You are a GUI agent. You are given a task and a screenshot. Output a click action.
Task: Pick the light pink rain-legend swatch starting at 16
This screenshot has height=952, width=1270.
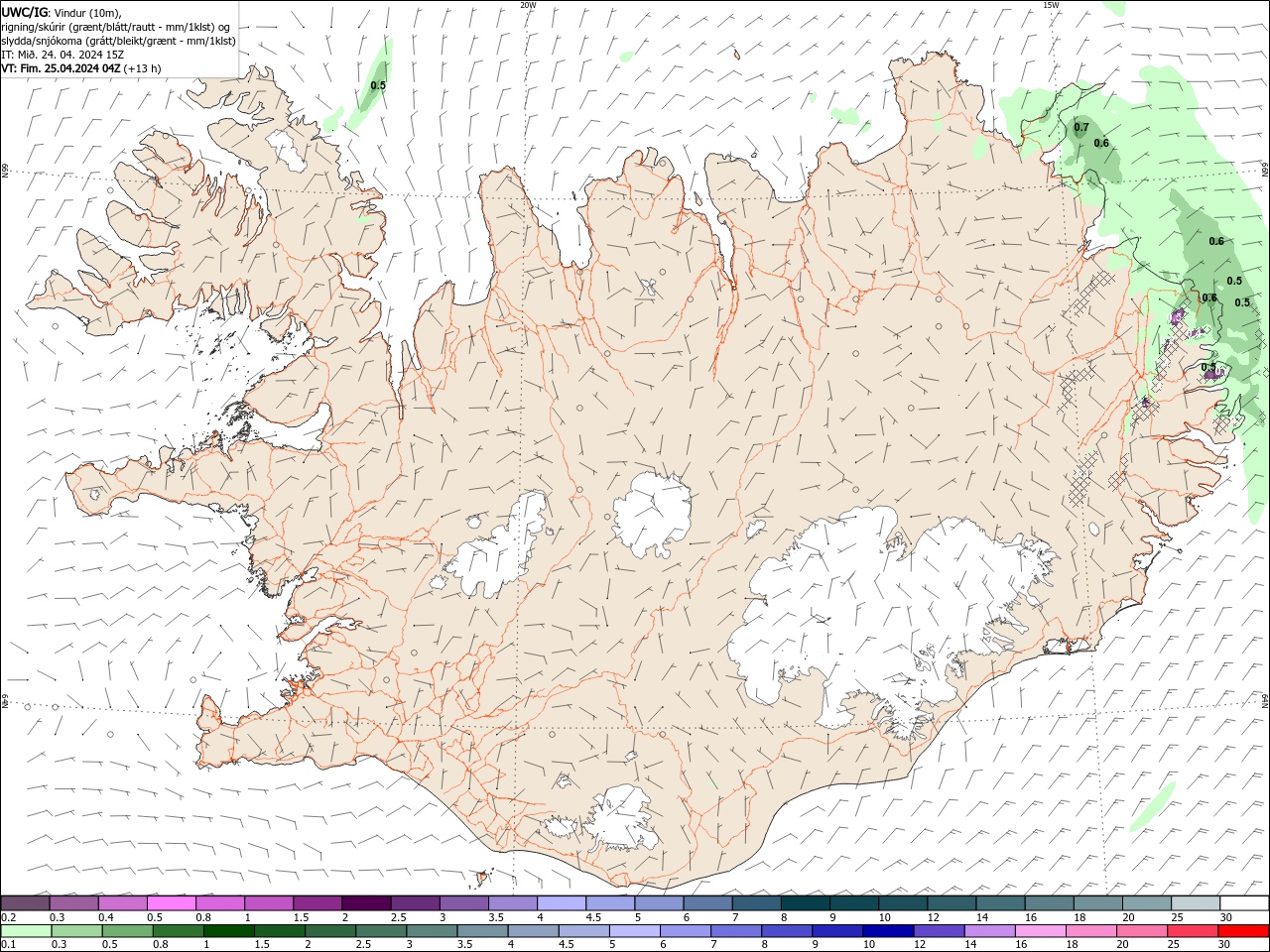[x=1040, y=931]
